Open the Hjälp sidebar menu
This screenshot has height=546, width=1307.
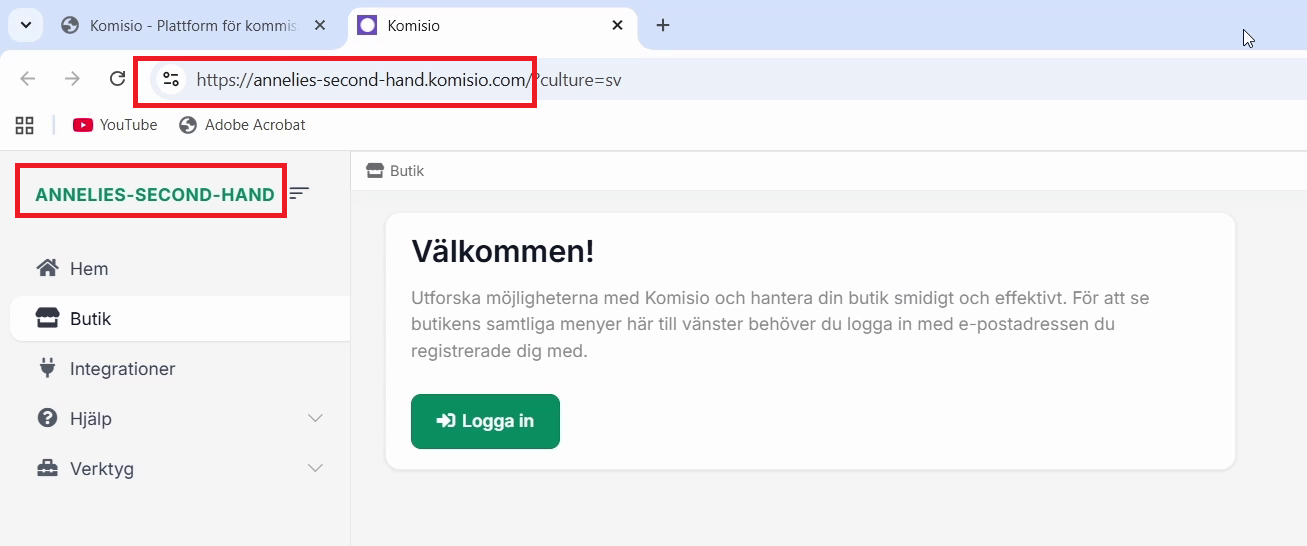(180, 419)
